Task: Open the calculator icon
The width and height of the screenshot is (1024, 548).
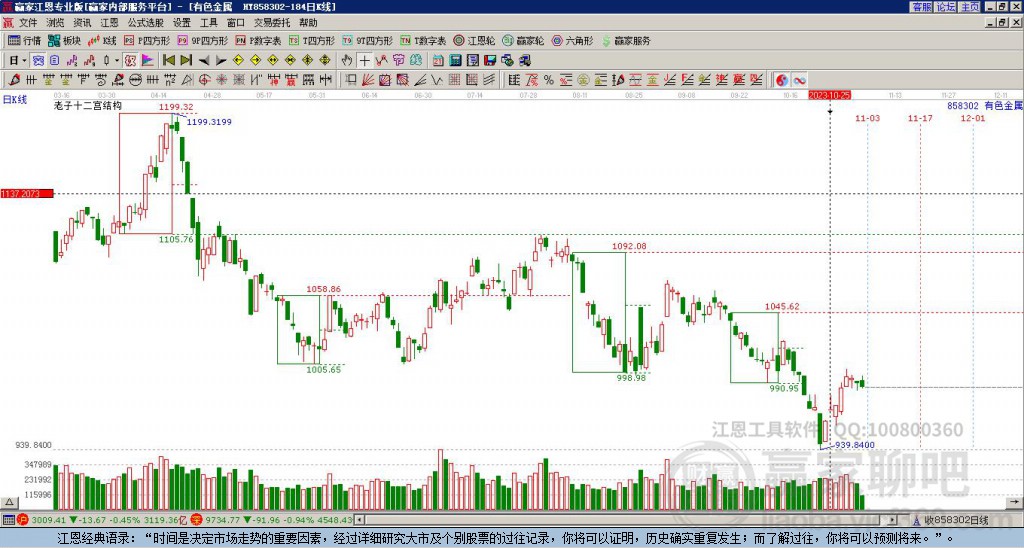Action: coord(456,61)
